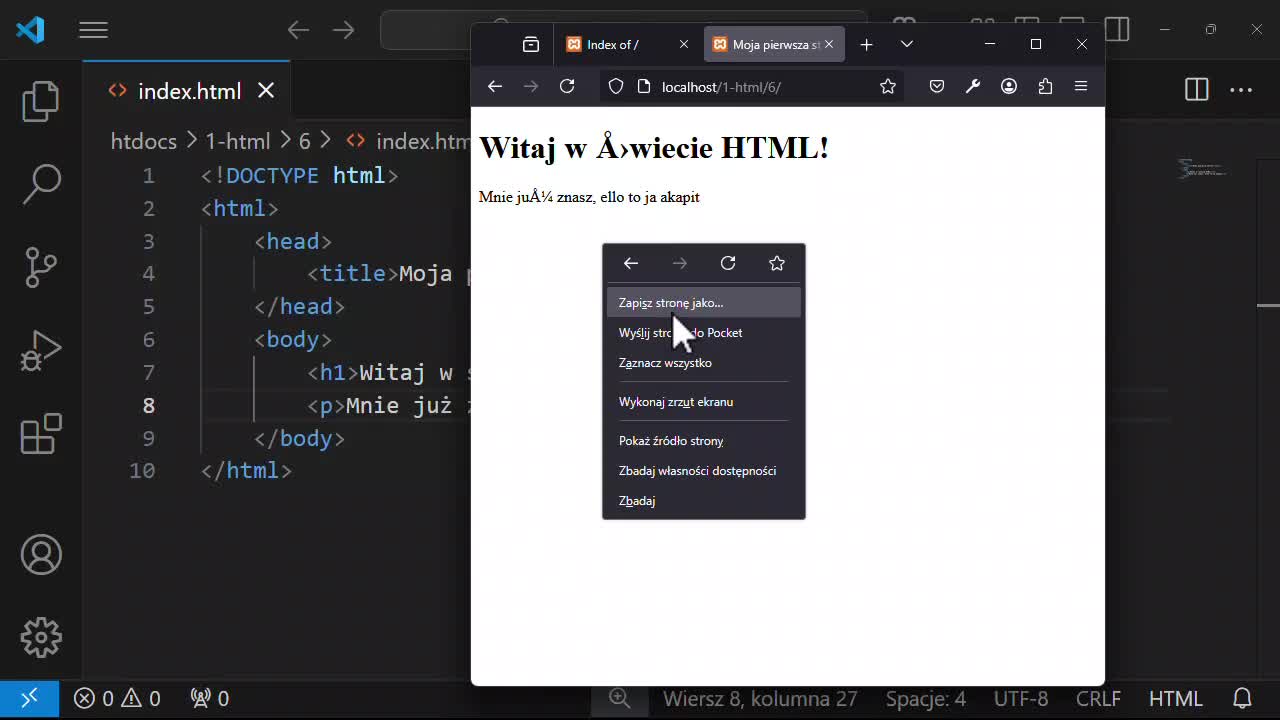
Task: Click the 'HTML' language mode selector
Action: (1176, 698)
